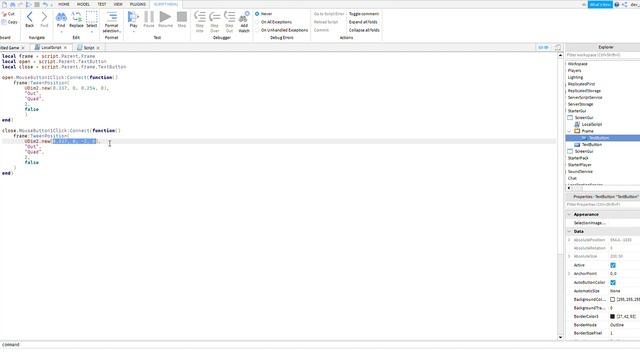This screenshot has height=360, width=640.
Task: Open the VIEW ribbon tab
Action: pyautogui.click(x=118, y=4)
